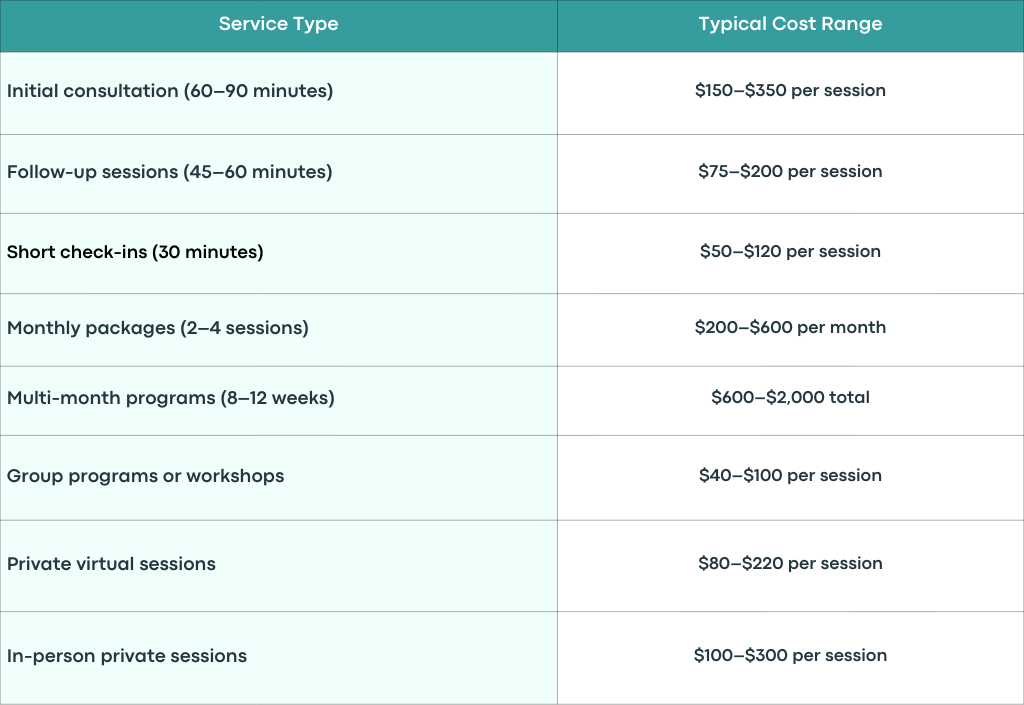Viewport: 1024px width, 705px height.
Task: Select the $80–$220 per session cell
Action: [790, 566]
